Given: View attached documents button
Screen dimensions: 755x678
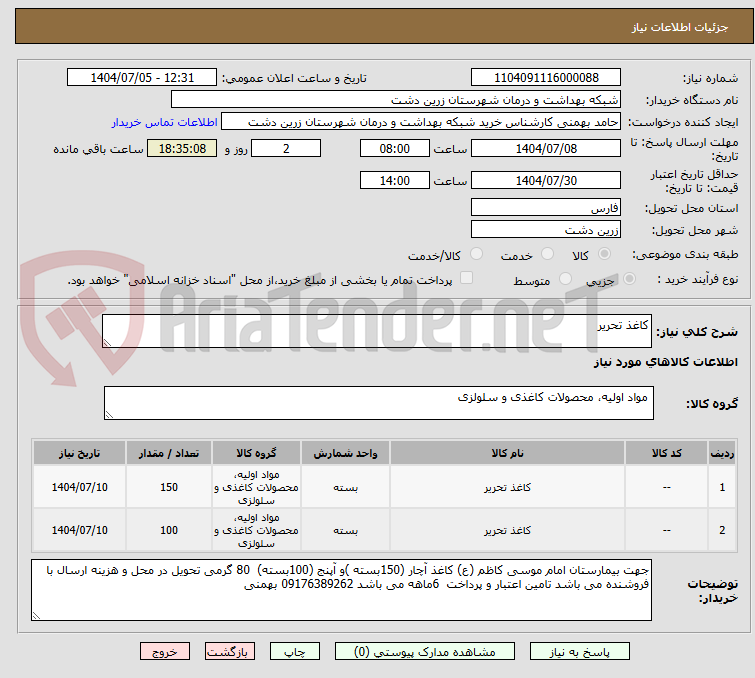Looking at the screenshot, I should click(x=425, y=652).
